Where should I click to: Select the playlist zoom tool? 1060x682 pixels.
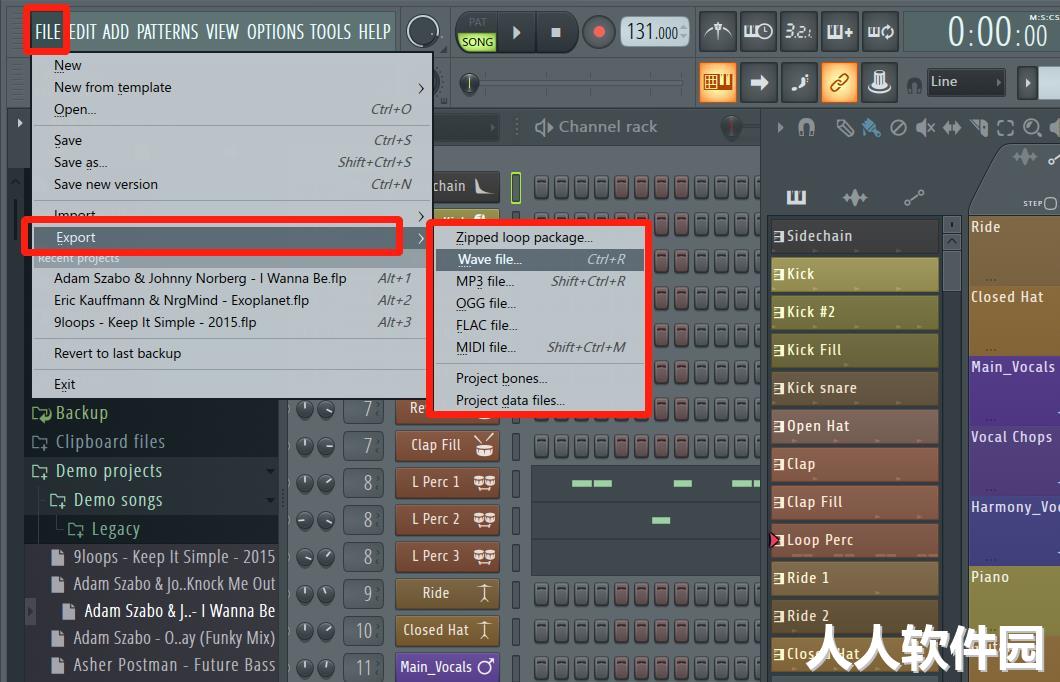coord(1032,127)
